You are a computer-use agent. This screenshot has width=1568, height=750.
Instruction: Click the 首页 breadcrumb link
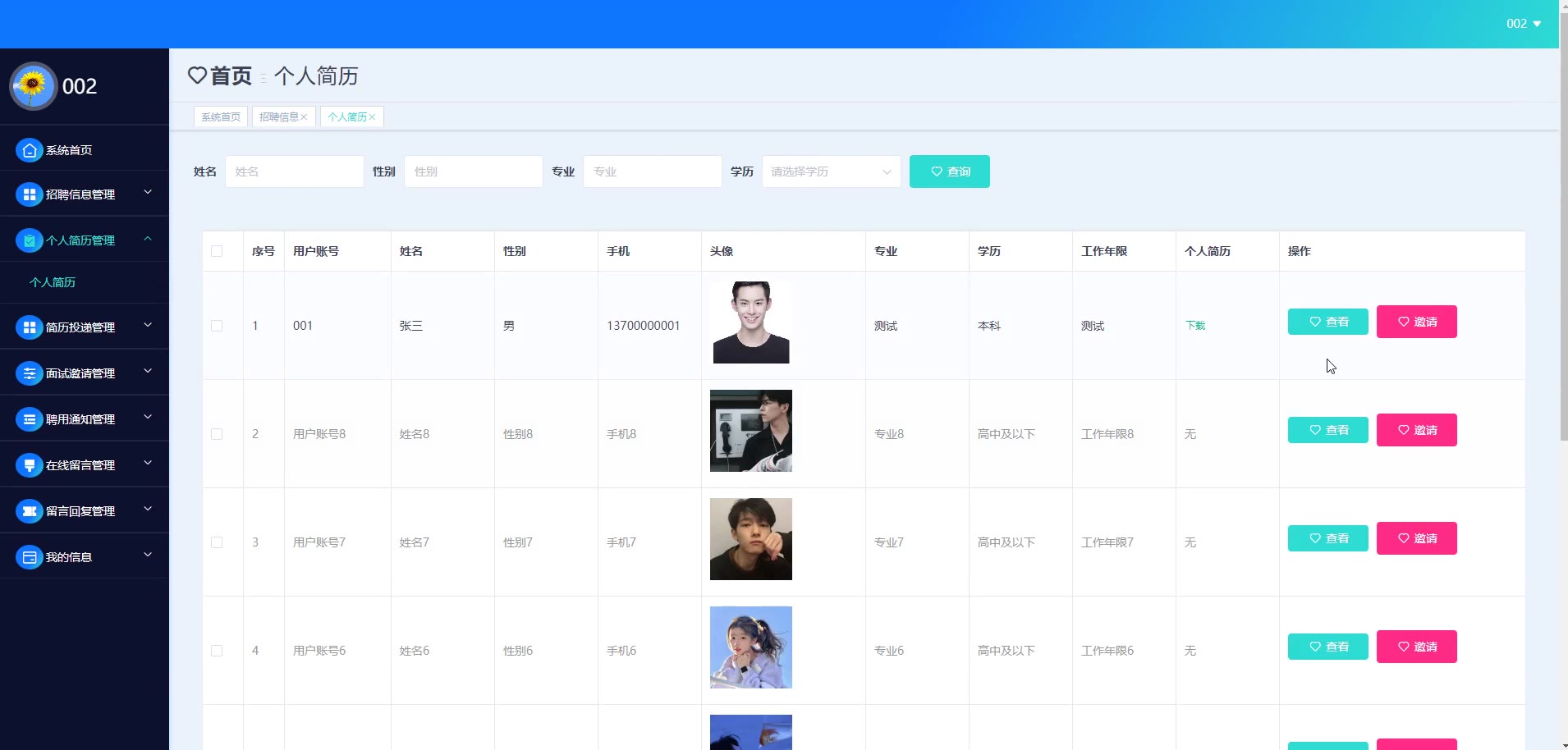pyautogui.click(x=232, y=76)
